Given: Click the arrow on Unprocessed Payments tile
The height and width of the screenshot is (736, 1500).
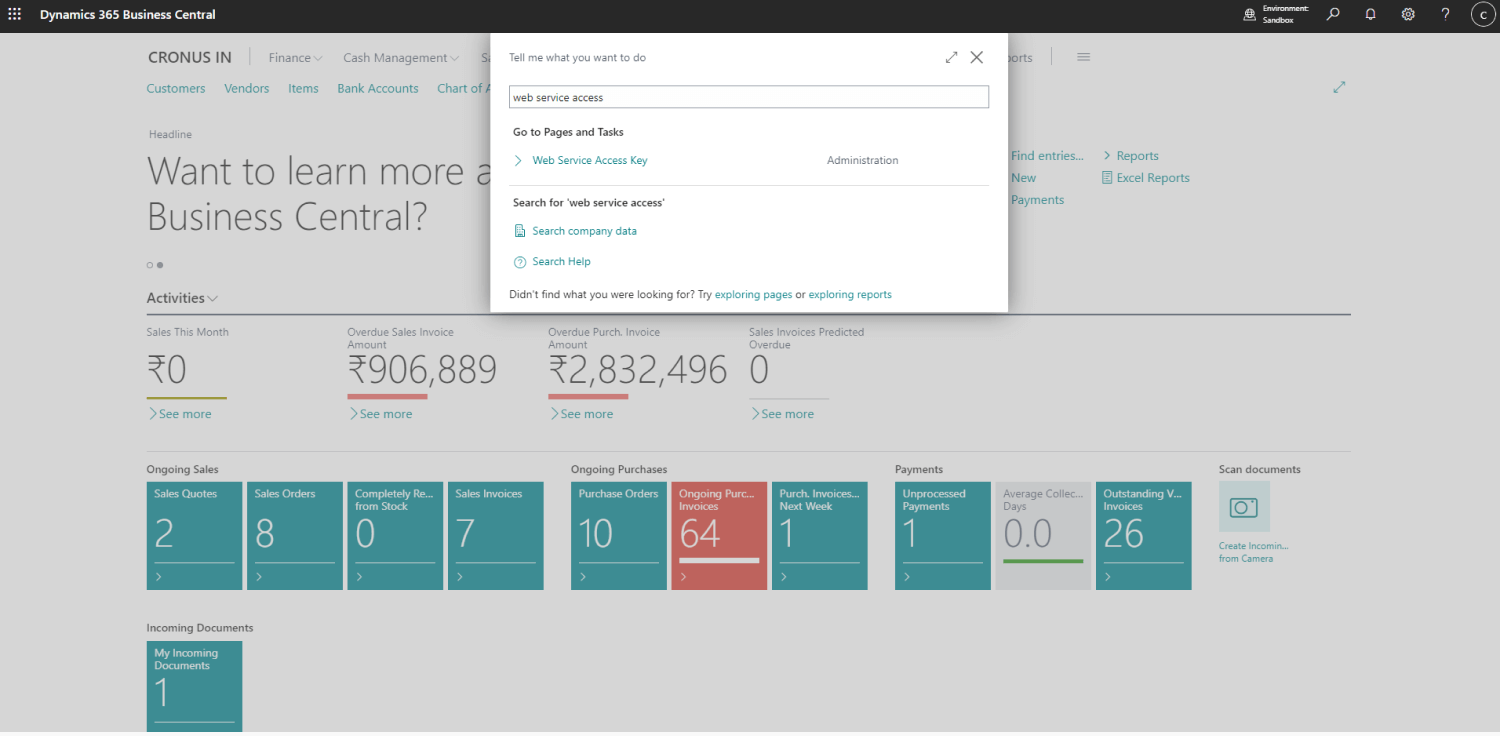Looking at the screenshot, I should (907, 577).
